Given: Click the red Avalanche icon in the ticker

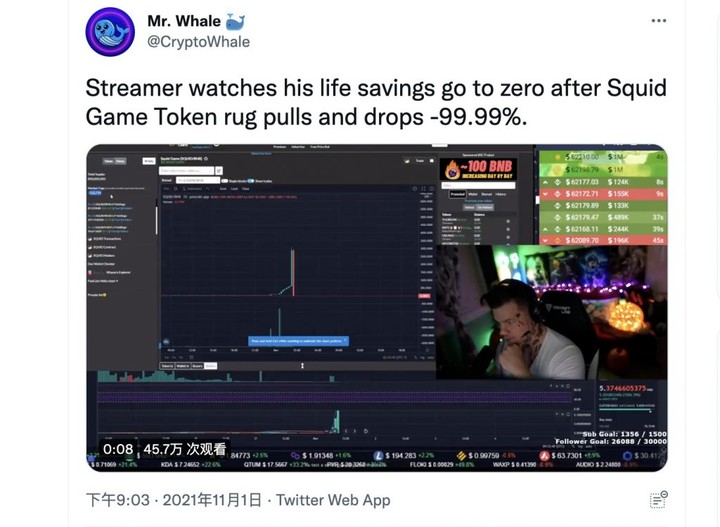Looking at the screenshot, I should click(x=545, y=455).
